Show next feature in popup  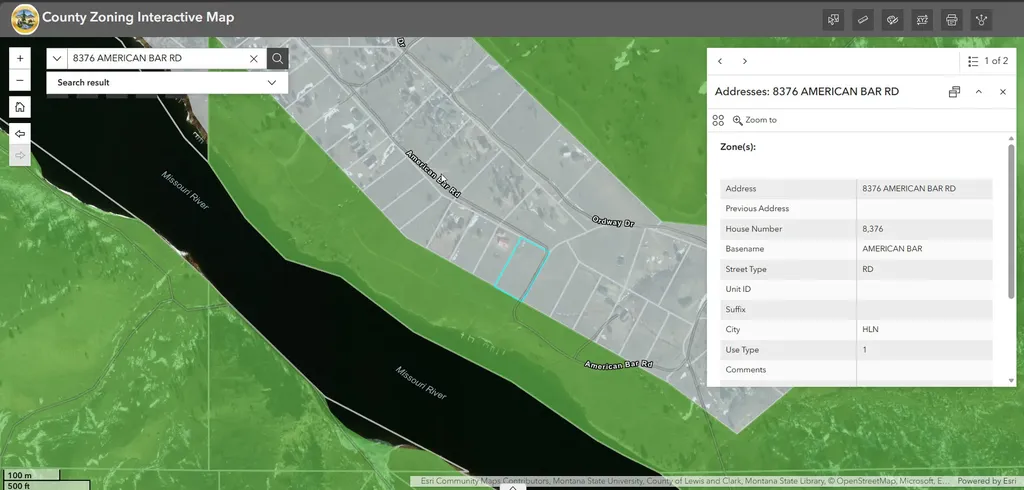coord(744,61)
